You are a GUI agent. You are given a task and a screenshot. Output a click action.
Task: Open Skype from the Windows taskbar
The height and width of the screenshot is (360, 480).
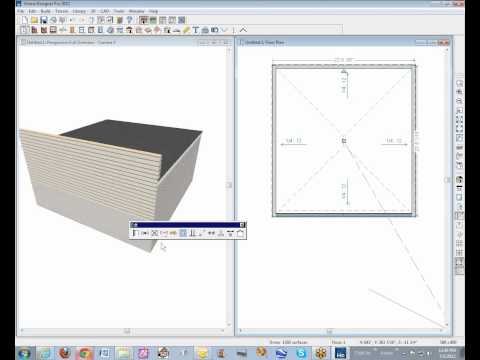pos(301,353)
